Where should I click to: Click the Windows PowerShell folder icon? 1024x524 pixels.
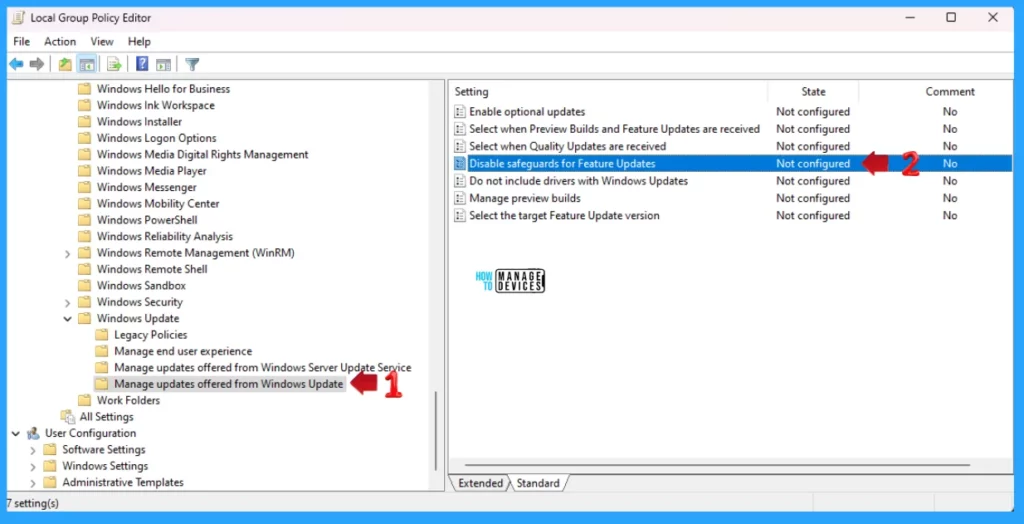[84, 220]
